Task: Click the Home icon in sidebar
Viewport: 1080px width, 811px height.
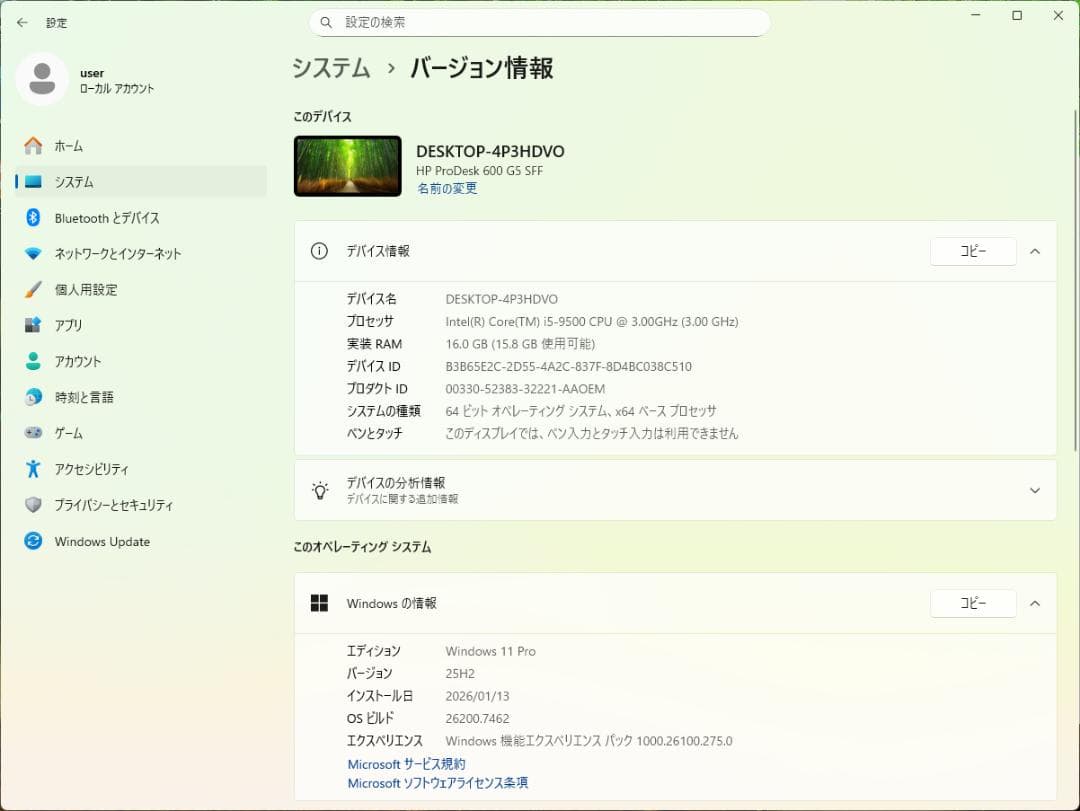Action: [x=34, y=146]
